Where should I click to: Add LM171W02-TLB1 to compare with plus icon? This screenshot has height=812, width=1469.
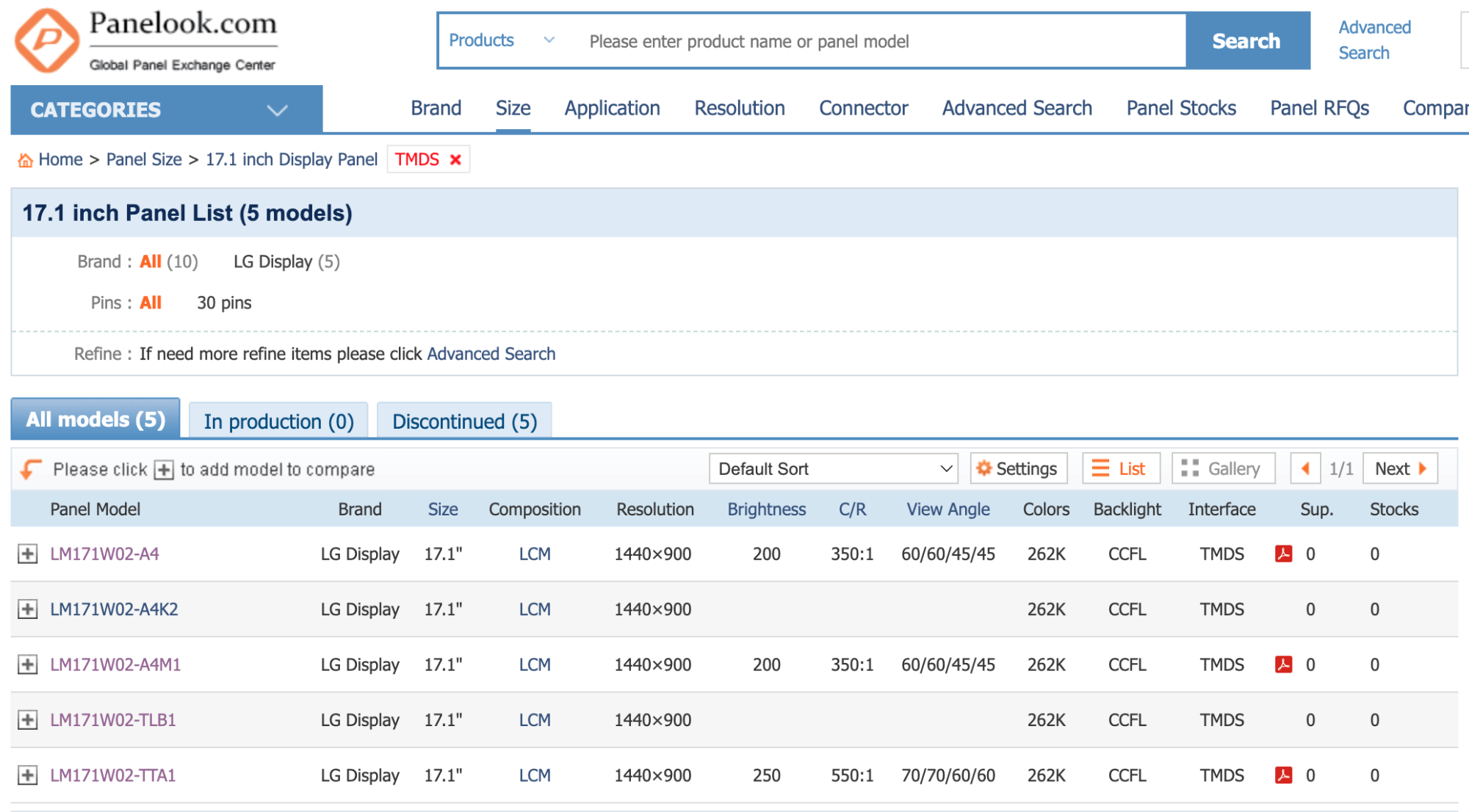(27, 720)
